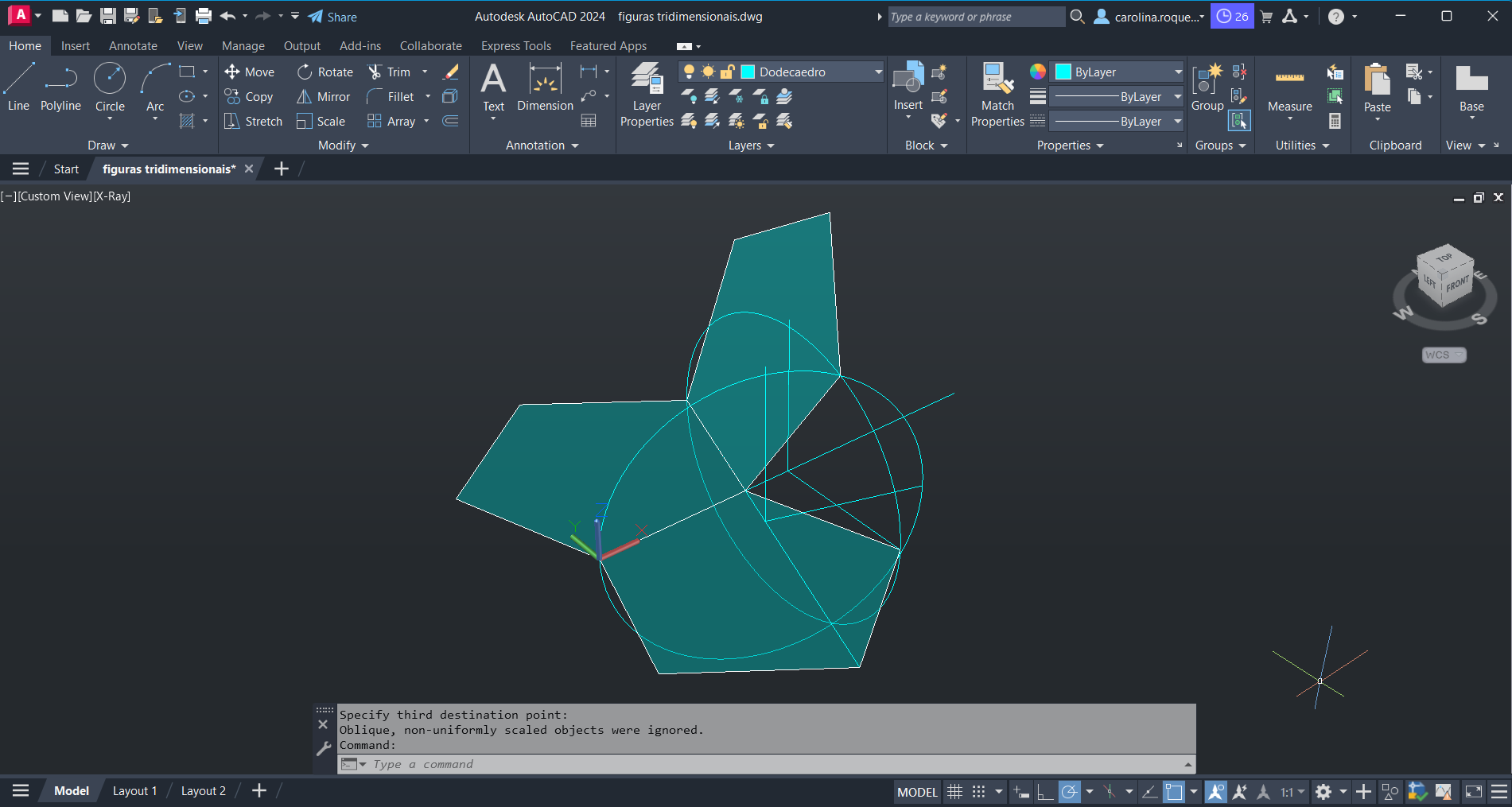Image resolution: width=1512 pixels, height=807 pixels.
Task: Click the object color swatch ByLayer
Action: coord(1063,72)
